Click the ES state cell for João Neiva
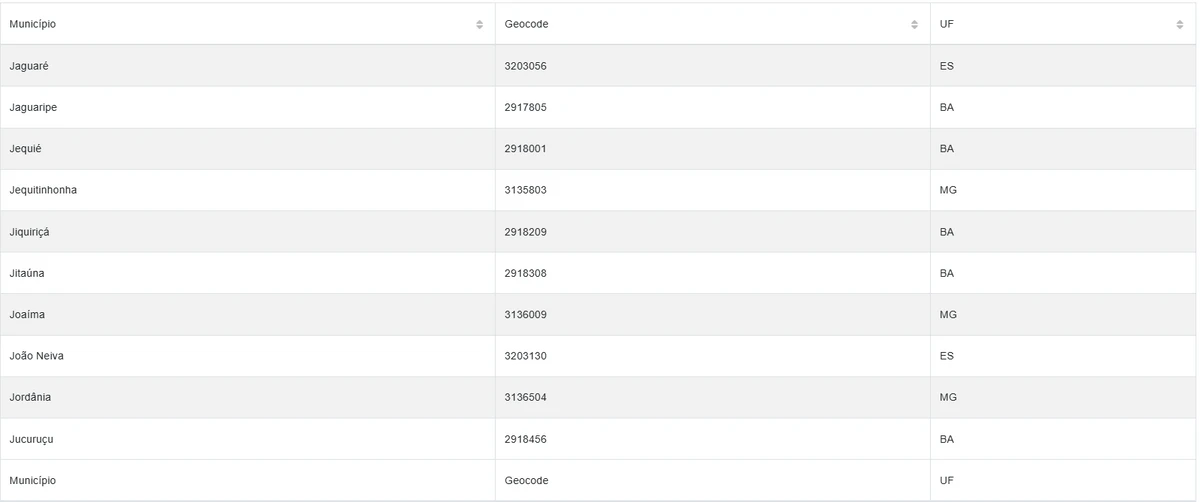The width and height of the screenshot is (1200, 502). 947,356
